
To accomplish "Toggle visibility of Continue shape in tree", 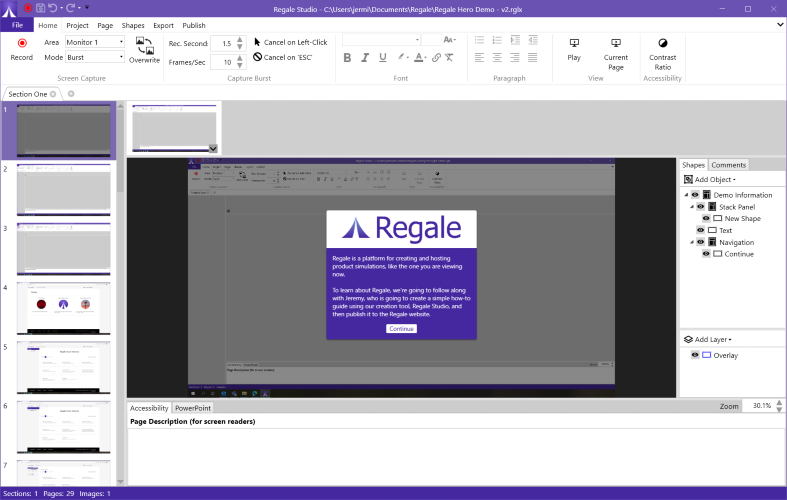I will click(x=706, y=254).
